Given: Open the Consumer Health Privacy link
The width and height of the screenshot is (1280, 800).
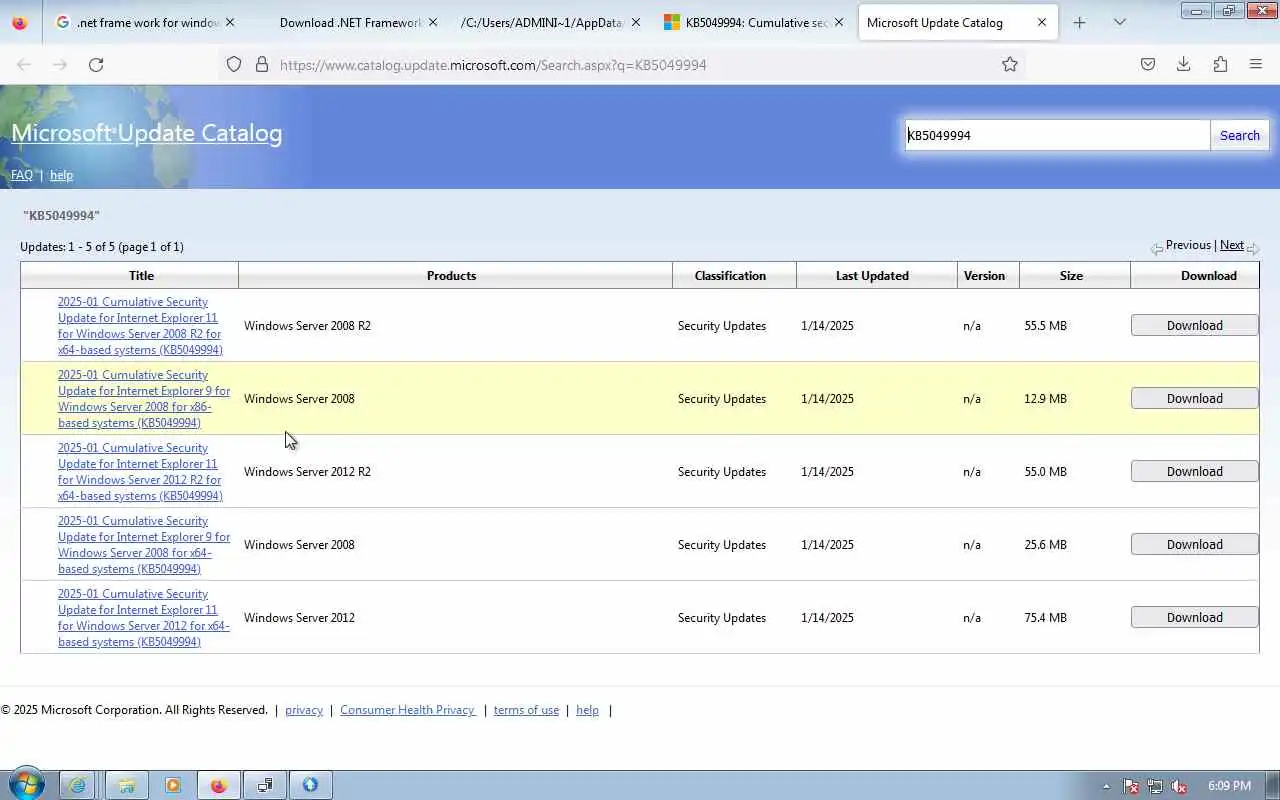Looking at the screenshot, I should coord(408,710).
